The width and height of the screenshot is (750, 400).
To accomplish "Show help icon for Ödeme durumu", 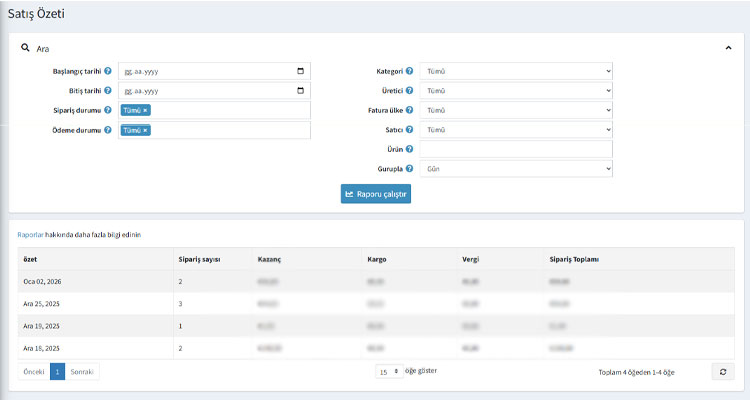I will [x=108, y=130].
